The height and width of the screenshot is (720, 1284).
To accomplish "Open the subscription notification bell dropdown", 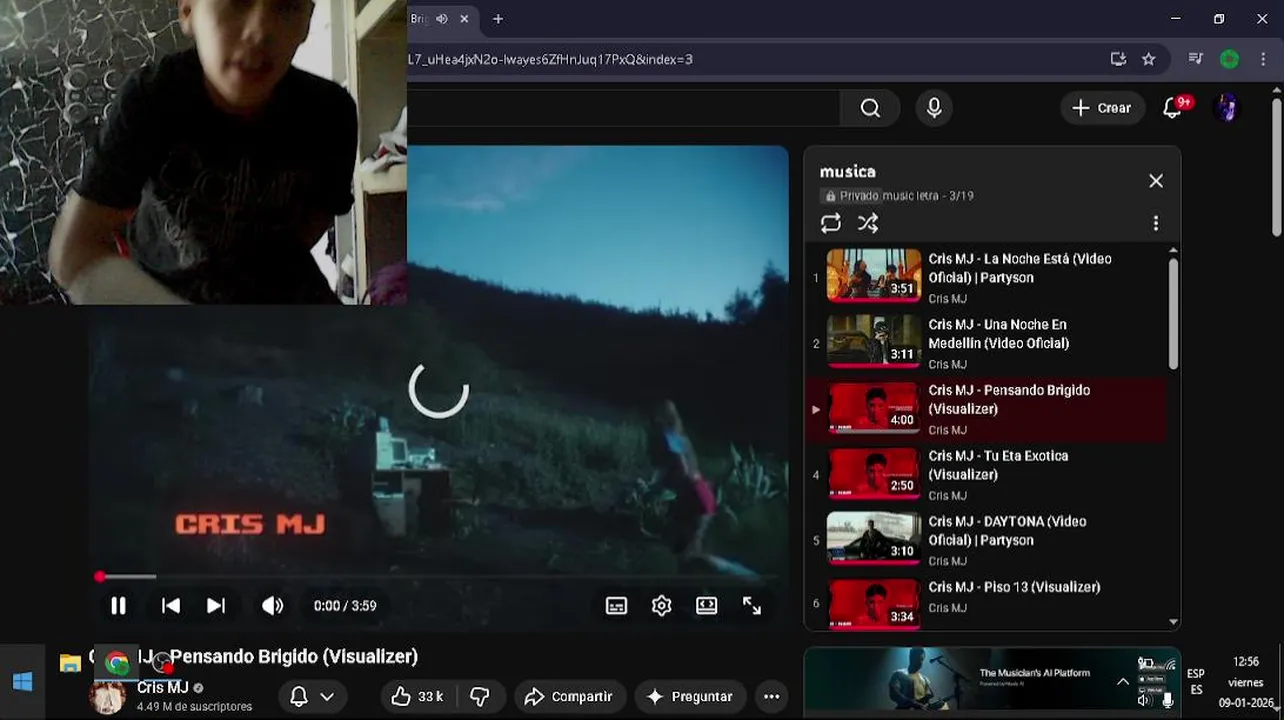I will point(312,697).
